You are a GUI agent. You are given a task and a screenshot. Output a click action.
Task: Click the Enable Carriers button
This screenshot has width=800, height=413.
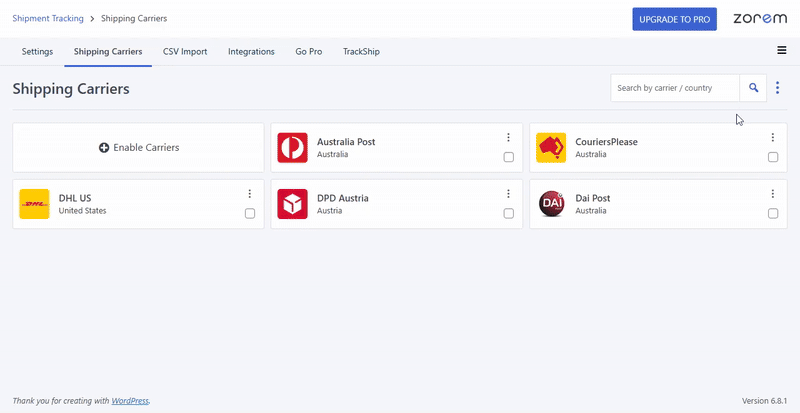[139, 148]
